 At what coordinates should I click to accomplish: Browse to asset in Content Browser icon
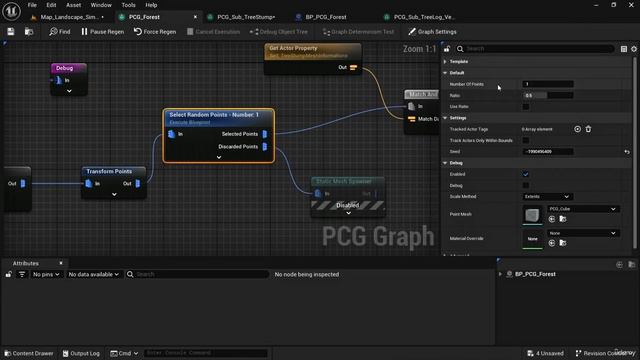click(x=29, y=31)
